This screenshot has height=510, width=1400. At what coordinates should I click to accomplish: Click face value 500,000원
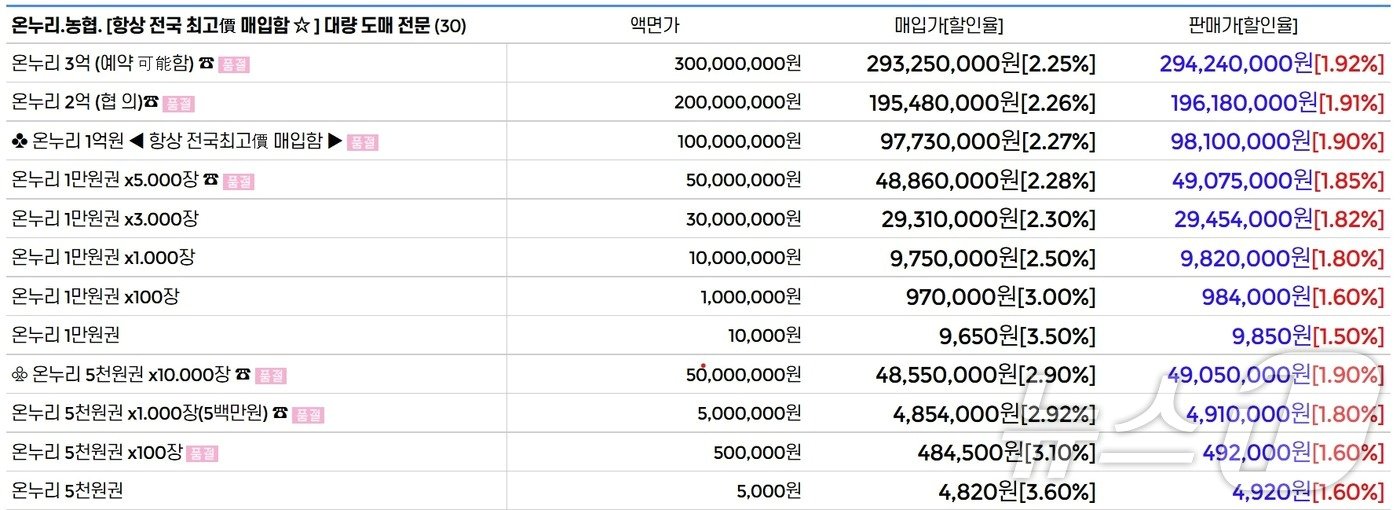pos(757,453)
